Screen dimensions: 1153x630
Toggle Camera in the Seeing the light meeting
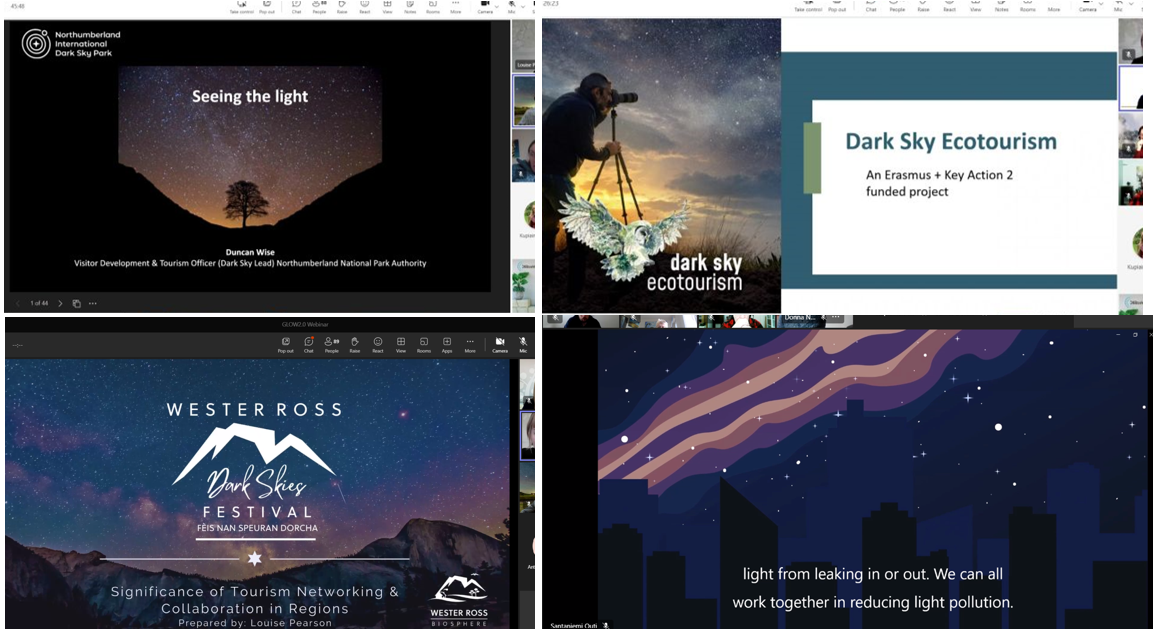pyautogui.click(x=485, y=7)
